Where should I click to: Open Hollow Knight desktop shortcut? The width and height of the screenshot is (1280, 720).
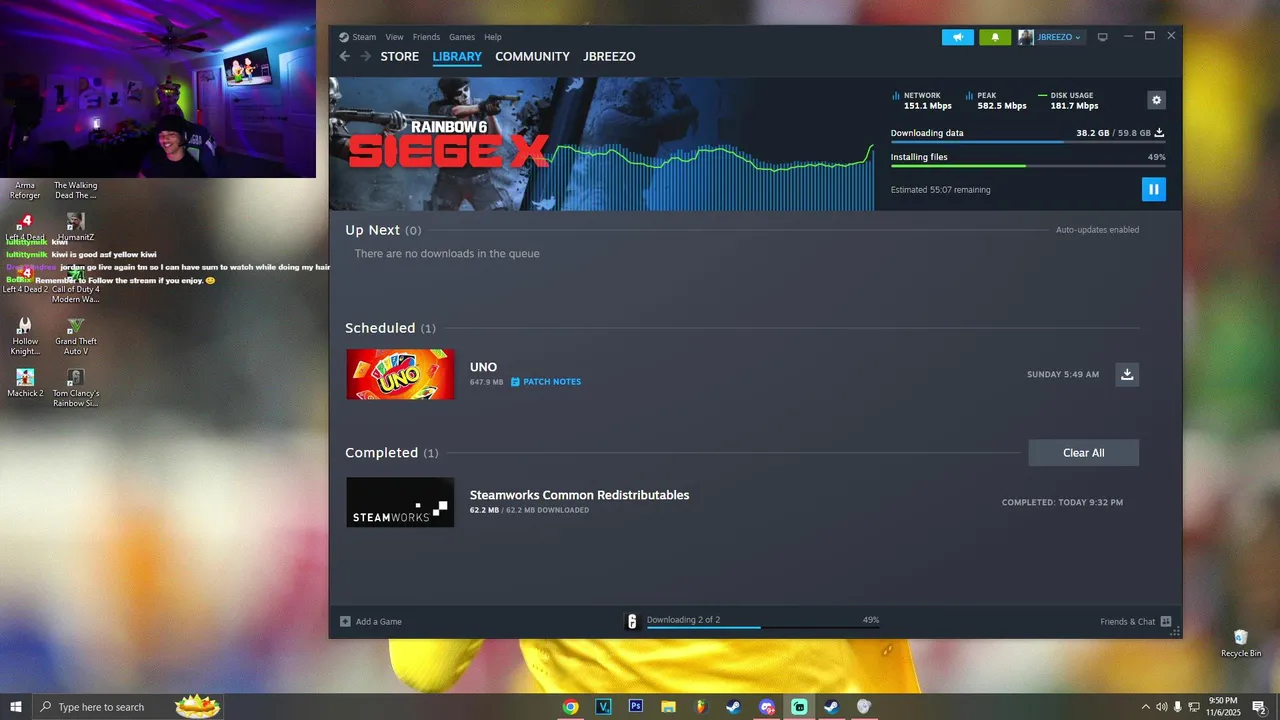point(25,335)
